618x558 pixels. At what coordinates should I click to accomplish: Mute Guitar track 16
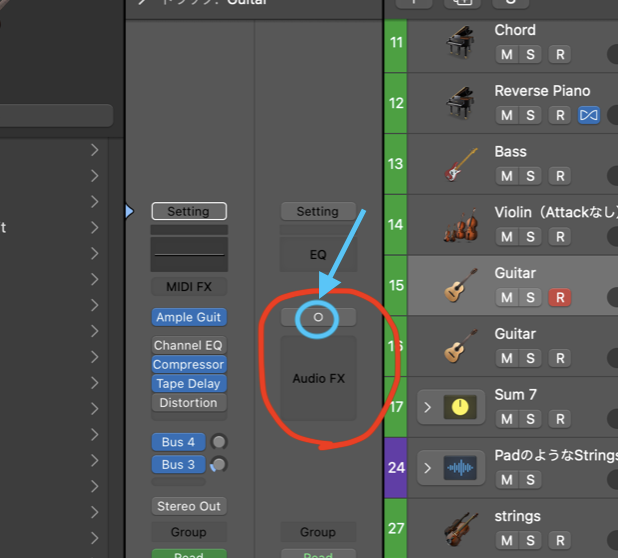tap(507, 358)
